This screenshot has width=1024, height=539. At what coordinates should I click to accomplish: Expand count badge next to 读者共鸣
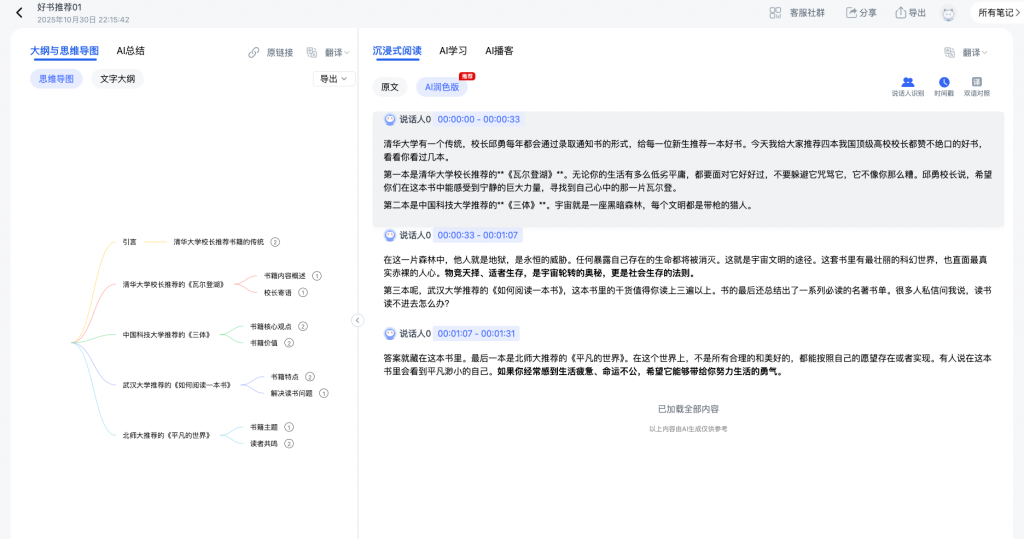(x=289, y=444)
